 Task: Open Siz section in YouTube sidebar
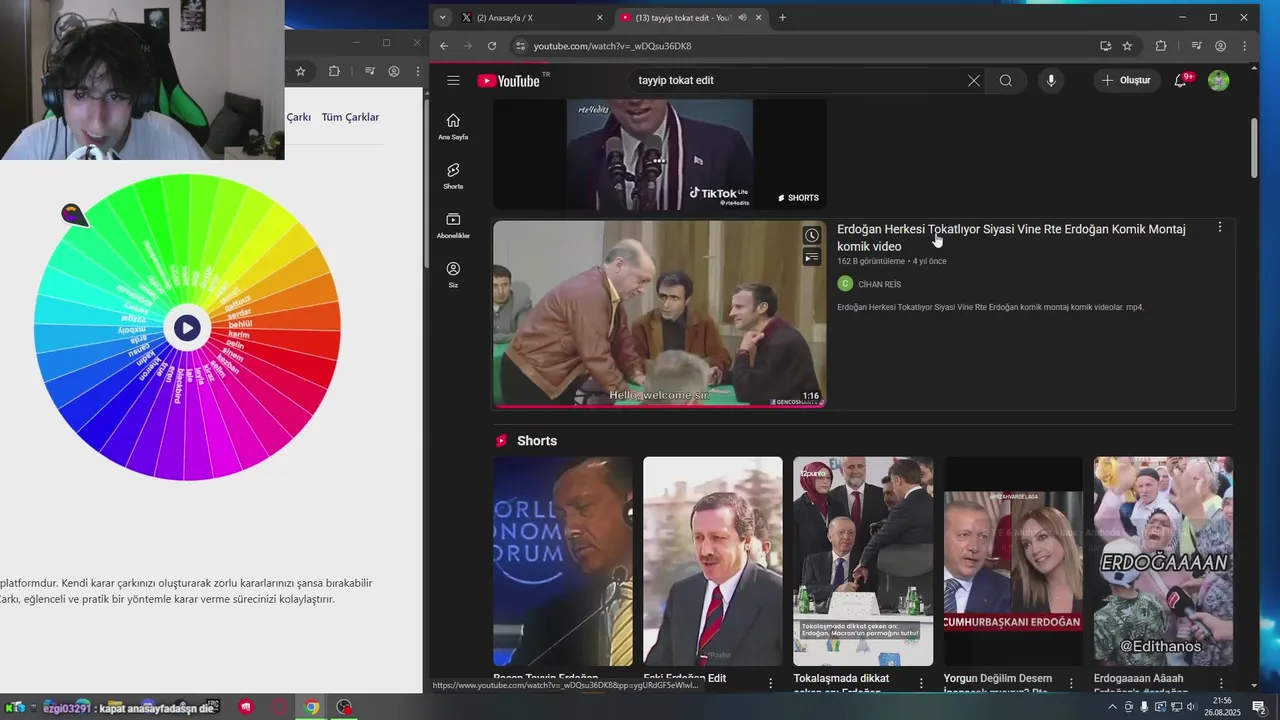click(453, 274)
